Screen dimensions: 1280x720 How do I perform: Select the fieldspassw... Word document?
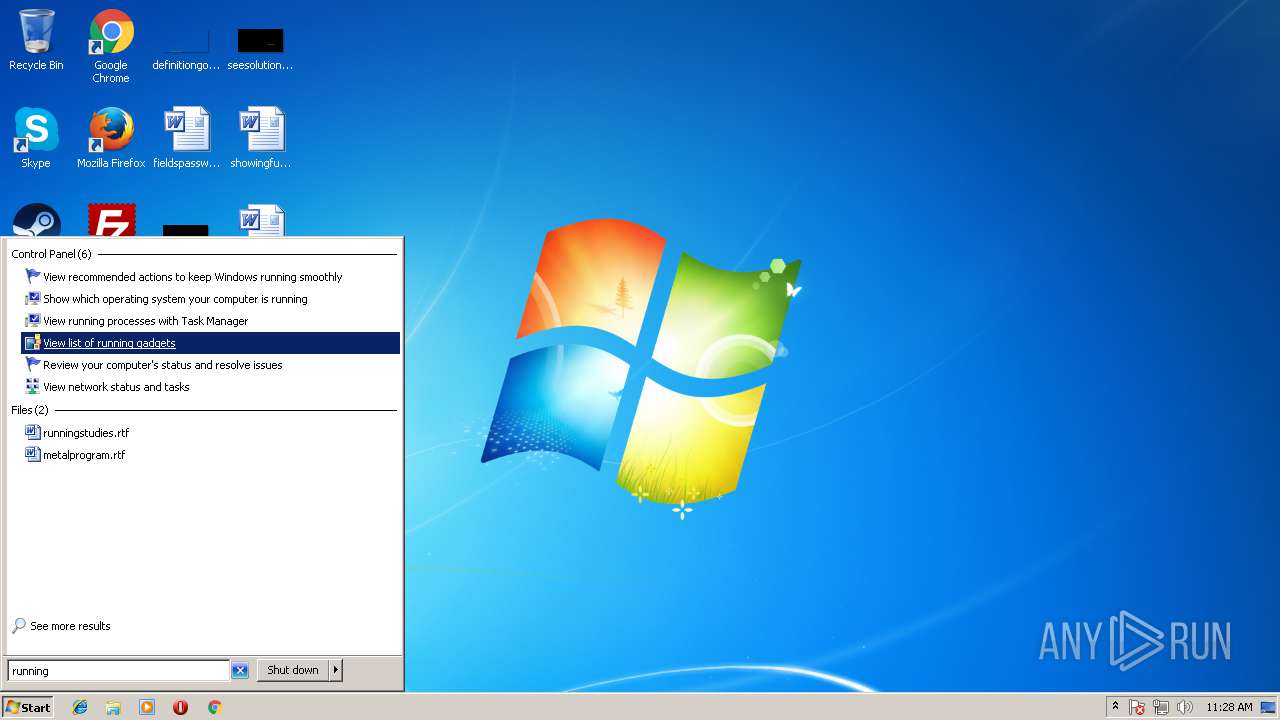[x=186, y=138]
